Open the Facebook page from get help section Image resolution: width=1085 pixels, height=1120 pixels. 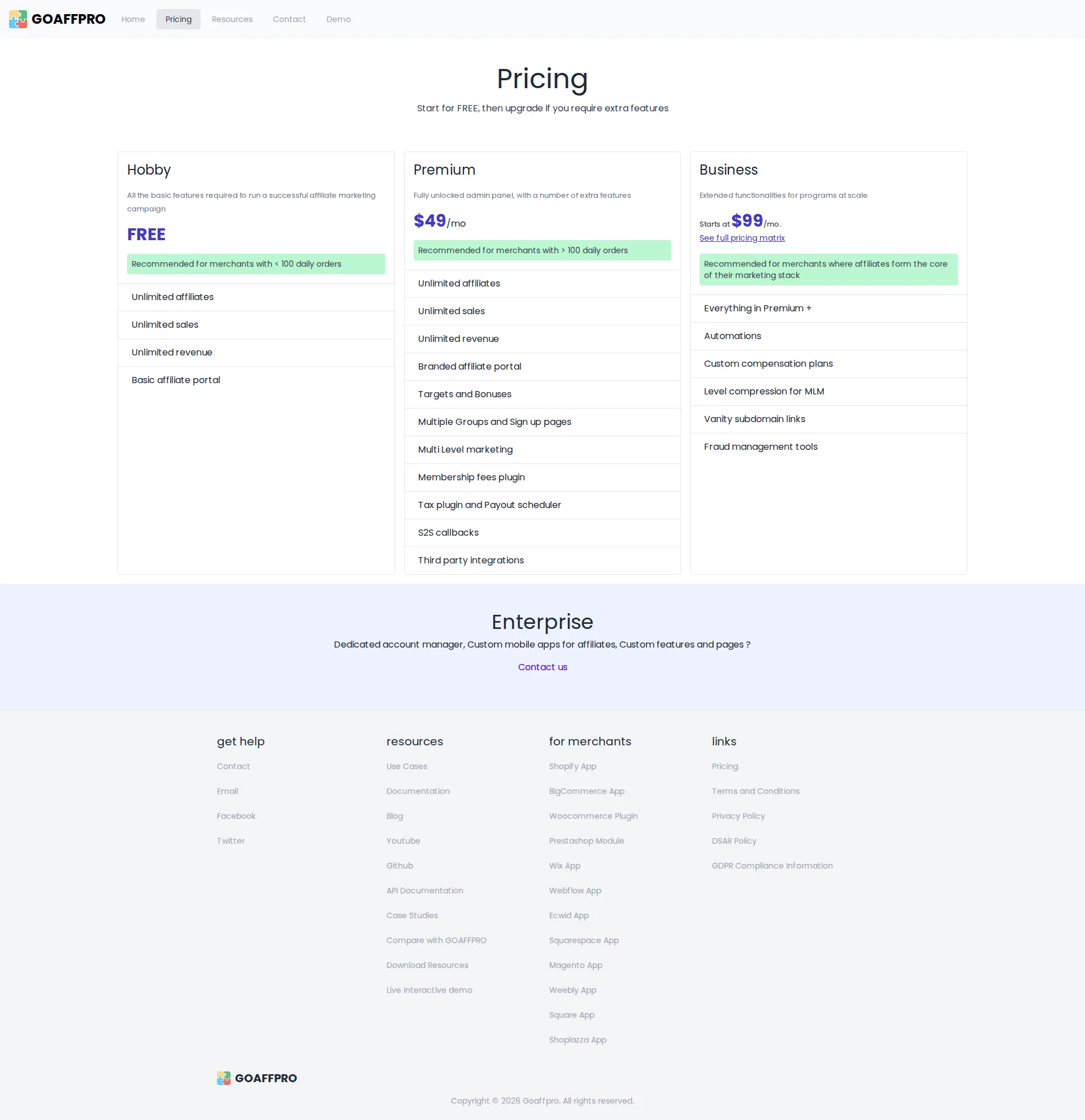(x=236, y=815)
